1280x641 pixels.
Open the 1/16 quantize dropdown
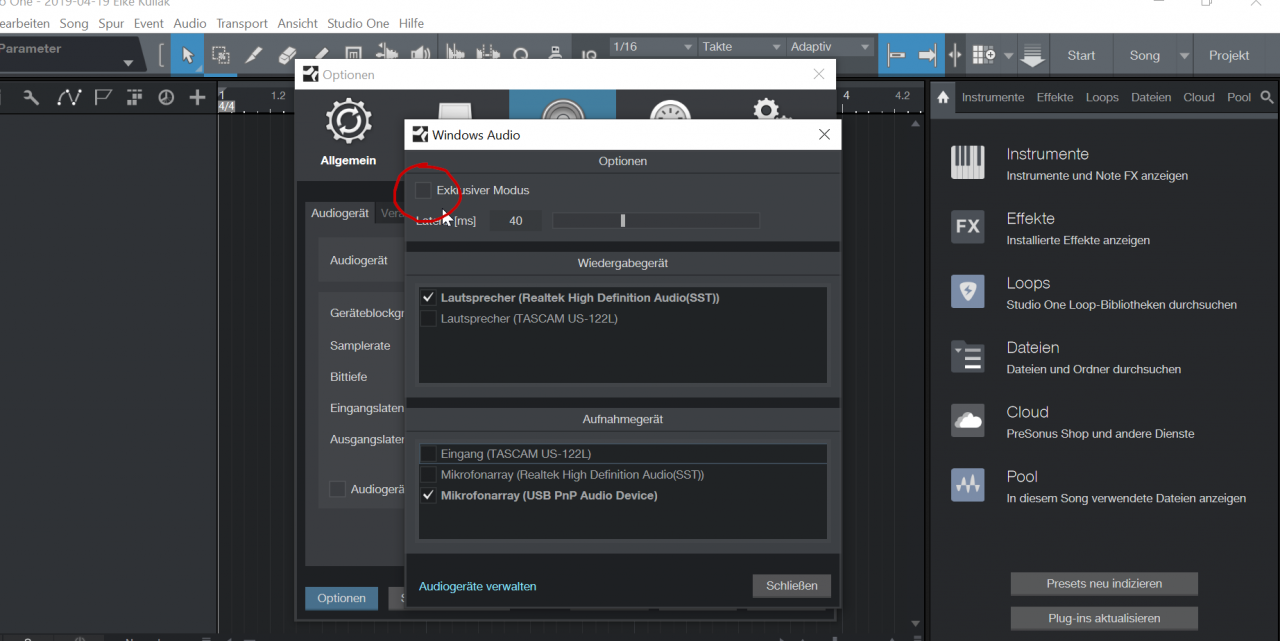pyautogui.click(x=652, y=47)
